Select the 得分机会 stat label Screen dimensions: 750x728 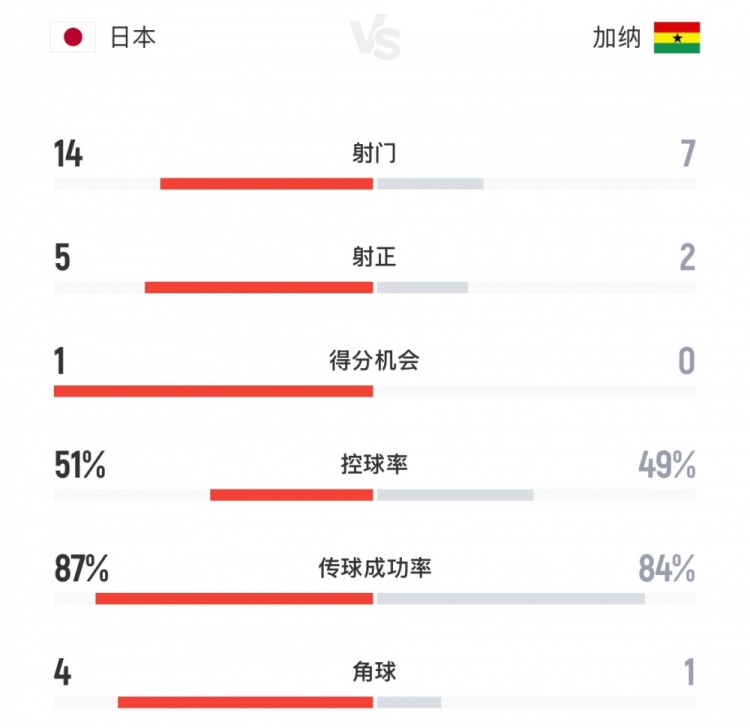[375, 360]
